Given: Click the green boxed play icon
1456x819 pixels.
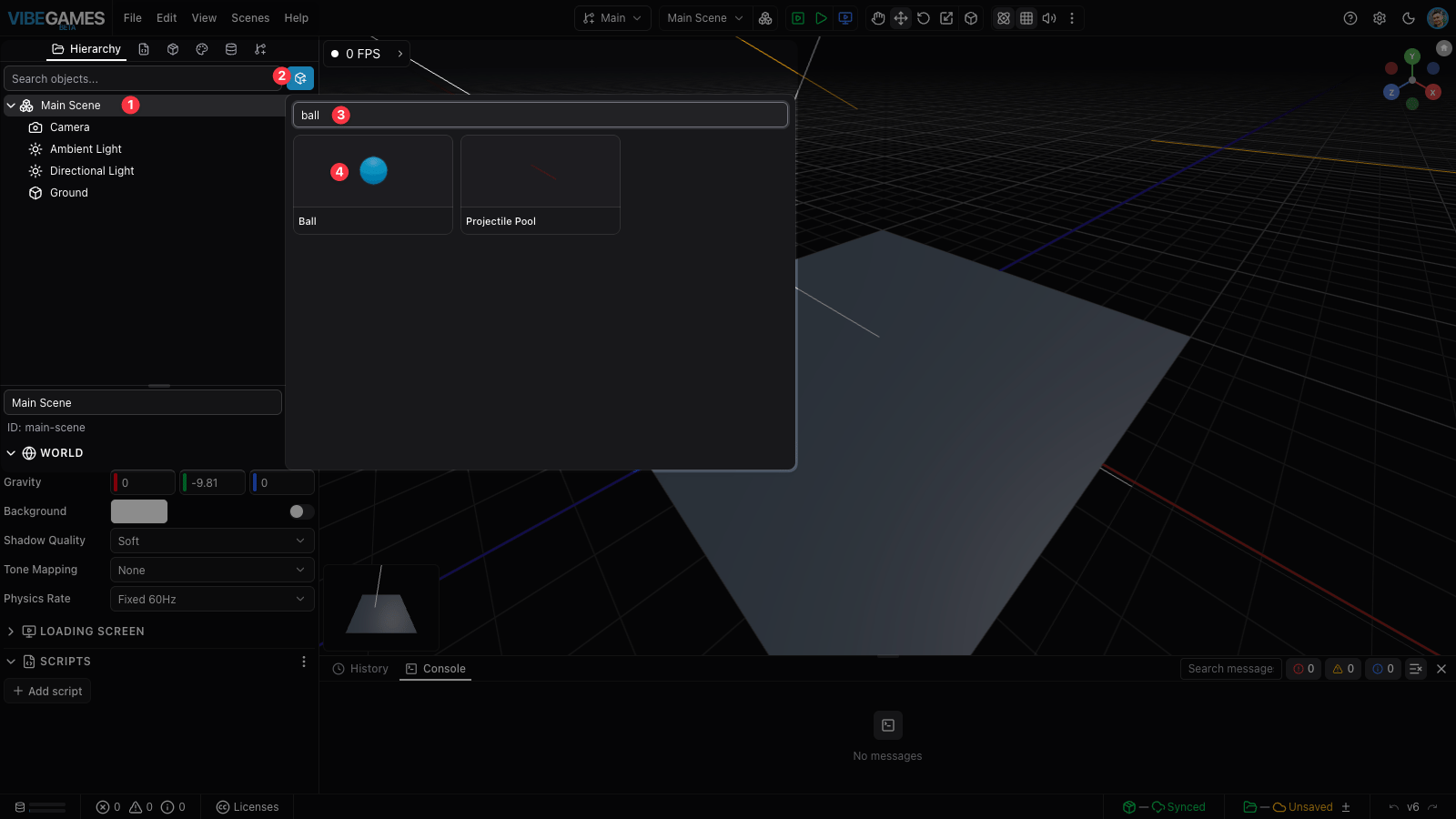Looking at the screenshot, I should 798,18.
